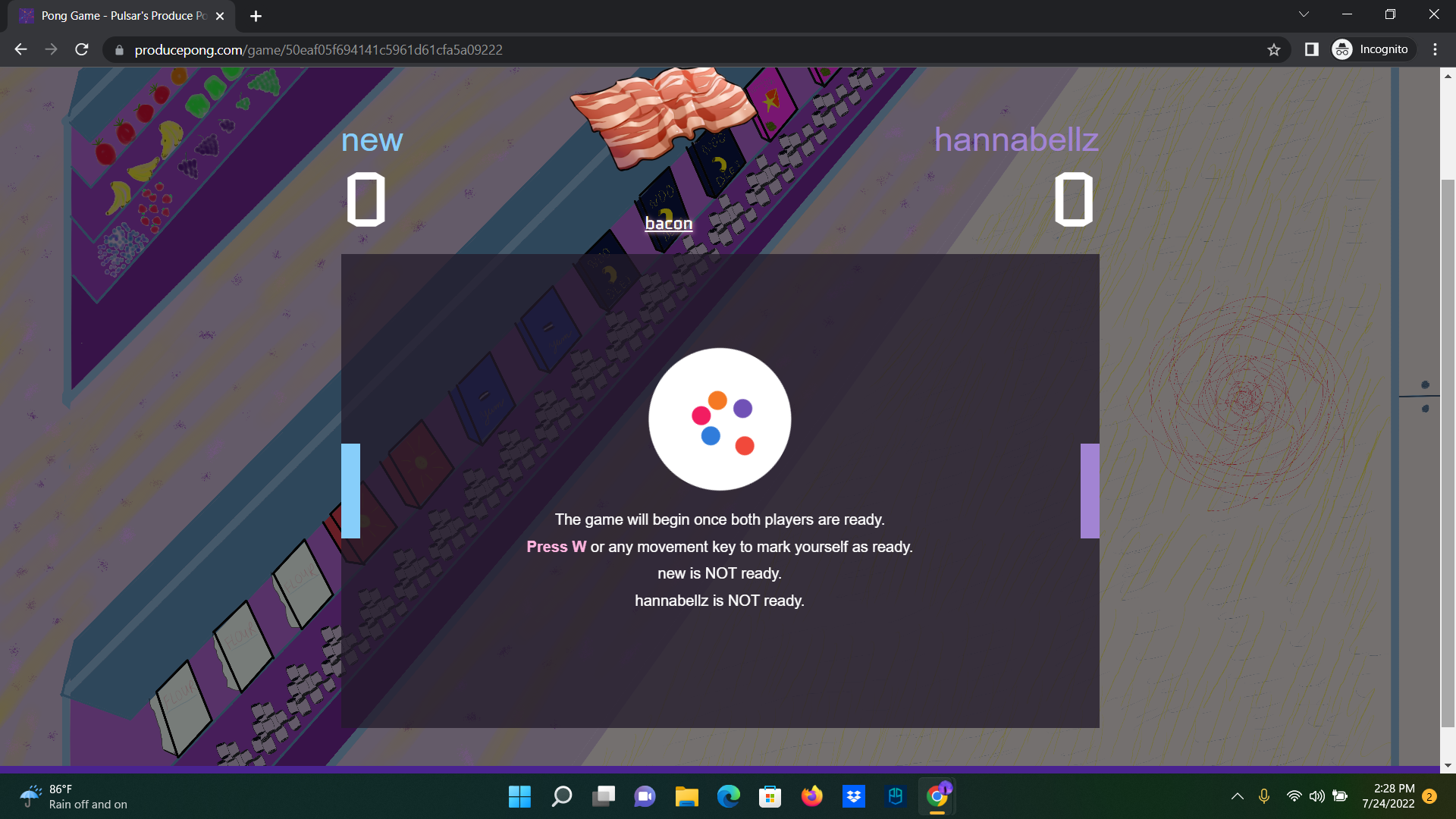Click the pink 'Press W' text
The width and height of the screenshot is (1456, 819).
point(557,547)
